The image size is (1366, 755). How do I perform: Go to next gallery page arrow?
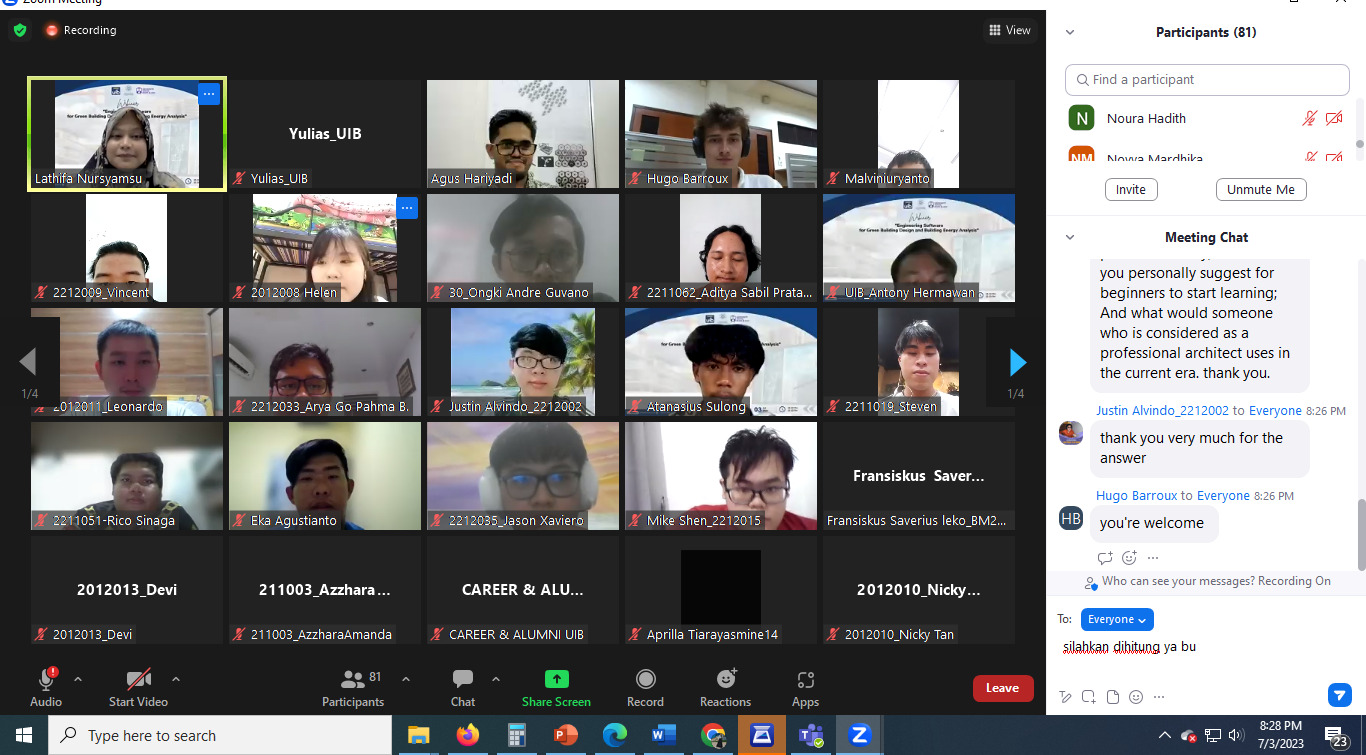[x=1017, y=362]
